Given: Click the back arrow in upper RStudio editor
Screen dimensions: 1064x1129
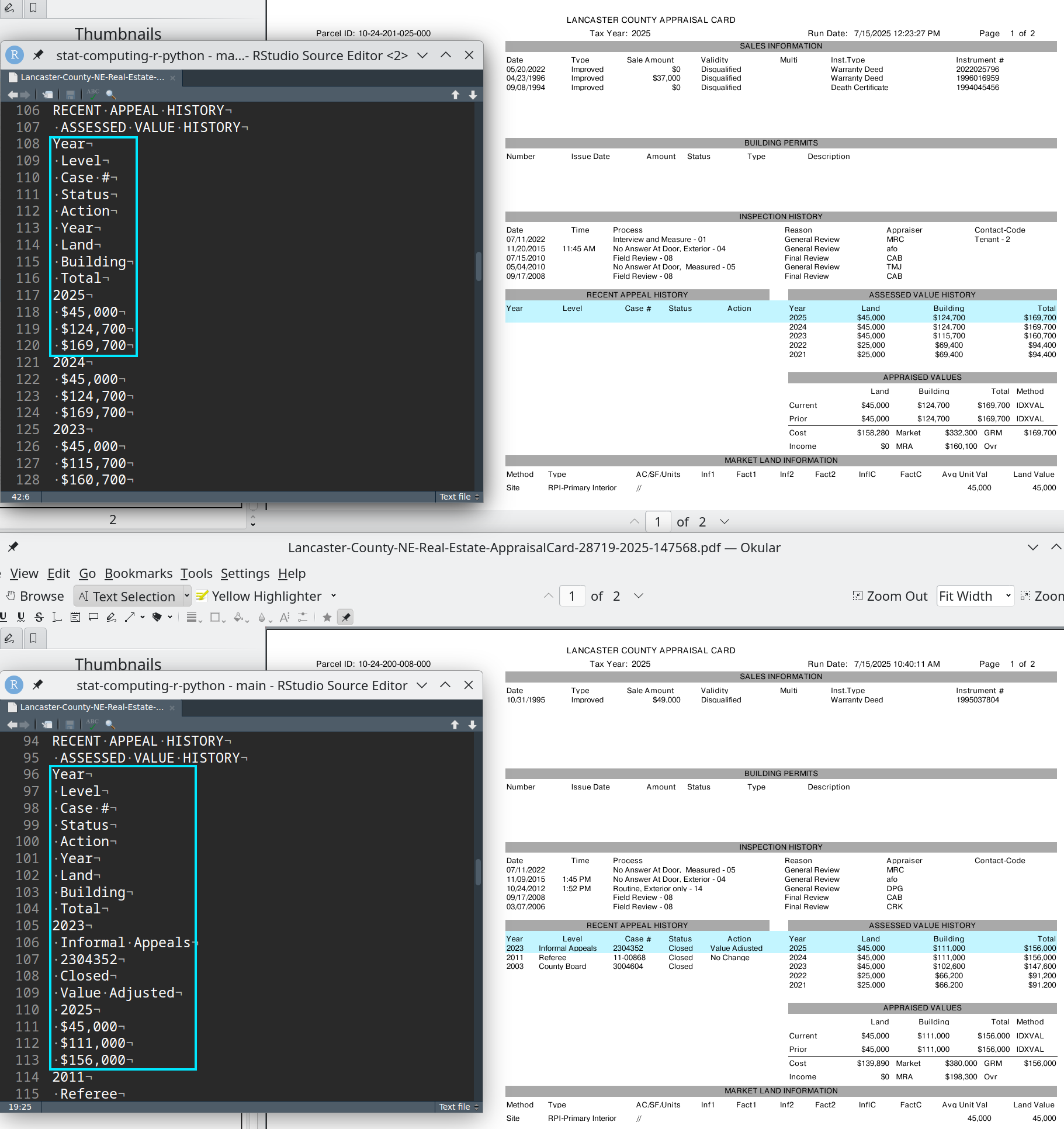Looking at the screenshot, I should (12, 95).
